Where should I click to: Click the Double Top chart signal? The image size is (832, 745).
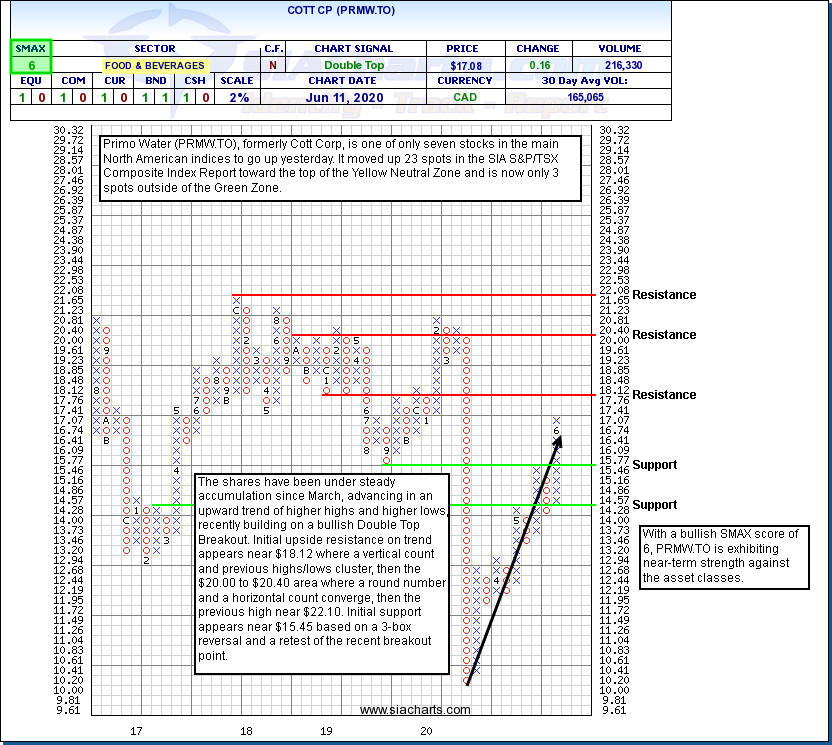point(356,65)
